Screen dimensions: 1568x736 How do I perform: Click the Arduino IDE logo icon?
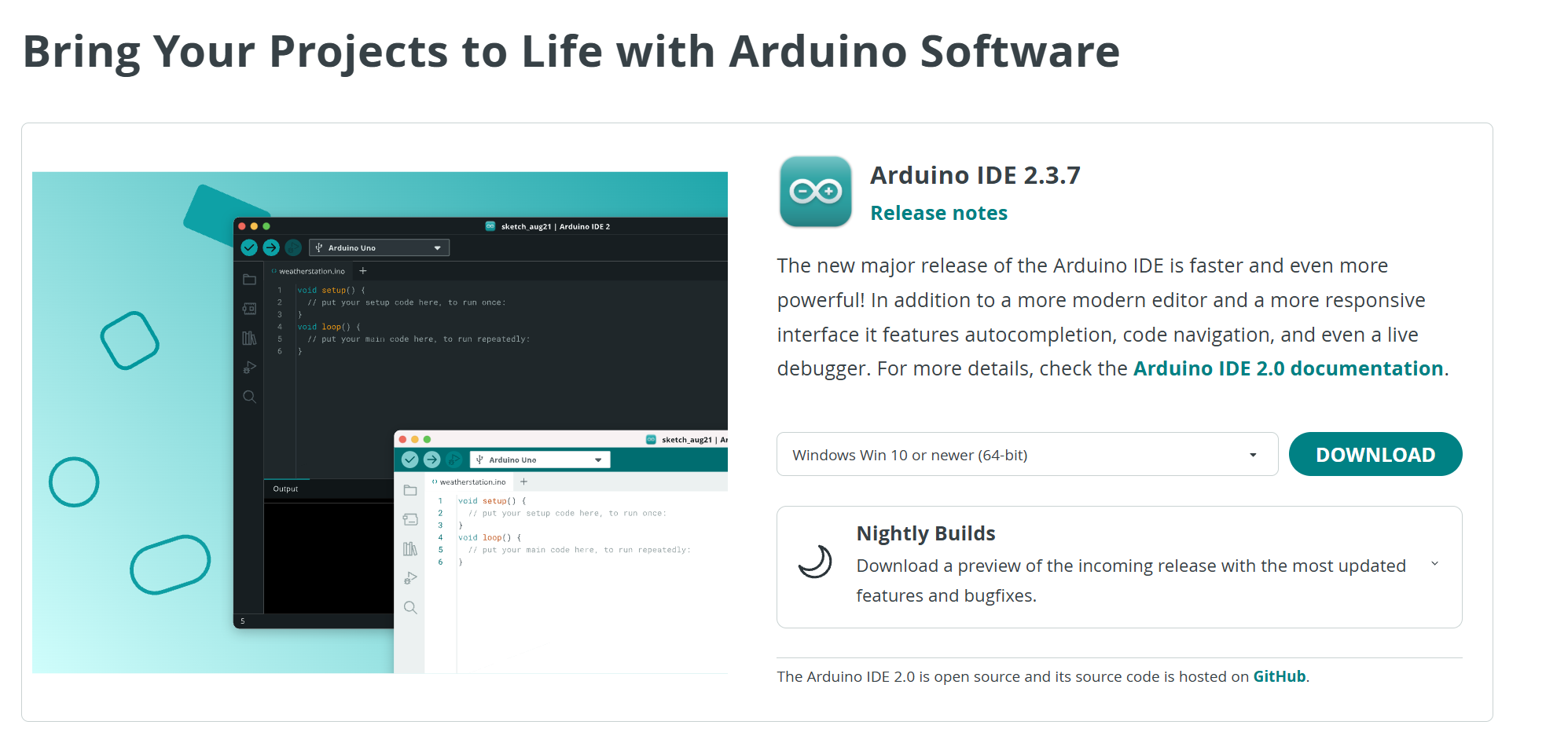click(815, 191)
